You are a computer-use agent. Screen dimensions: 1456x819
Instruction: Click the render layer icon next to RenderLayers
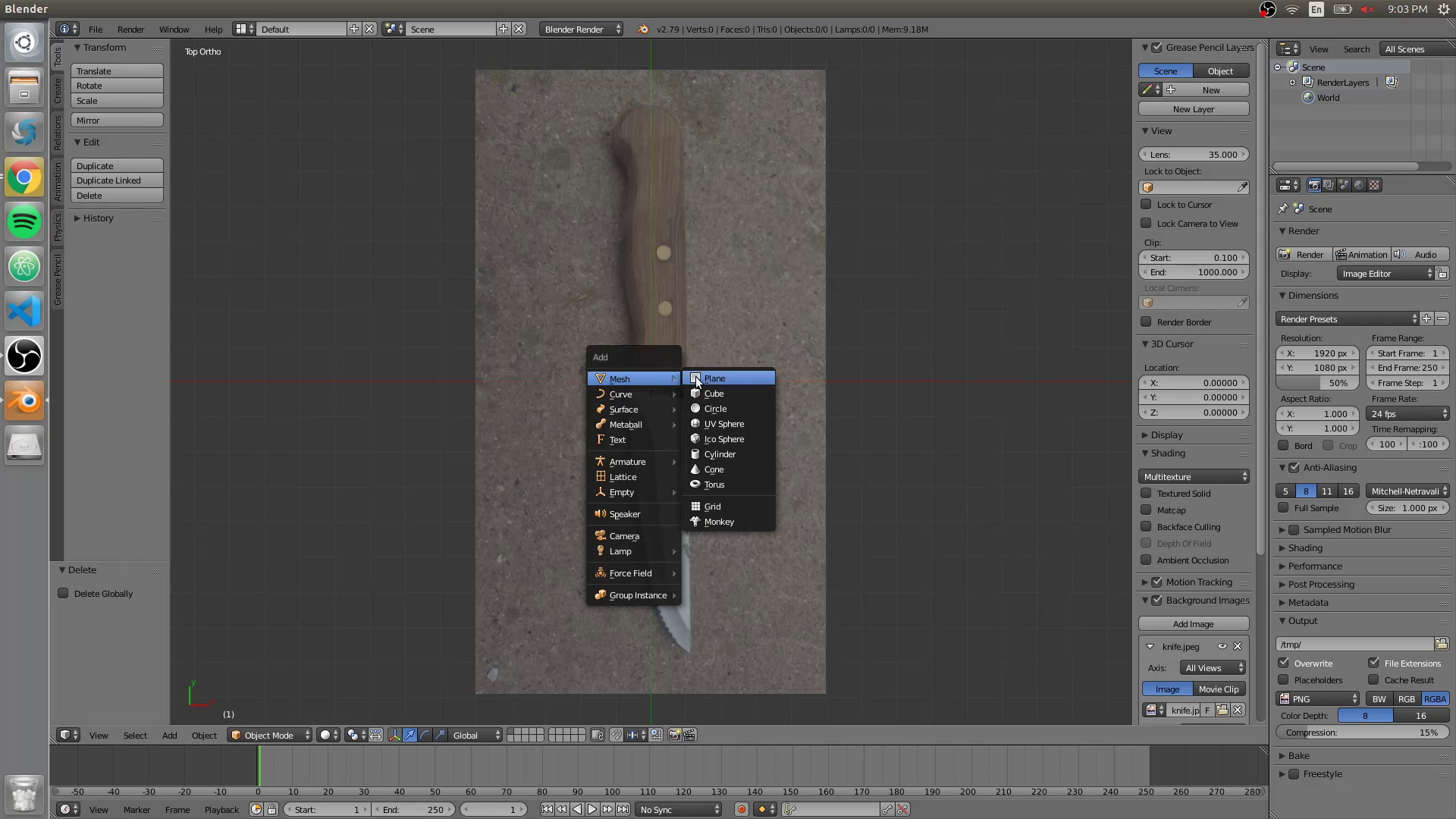pos(1392,83)
